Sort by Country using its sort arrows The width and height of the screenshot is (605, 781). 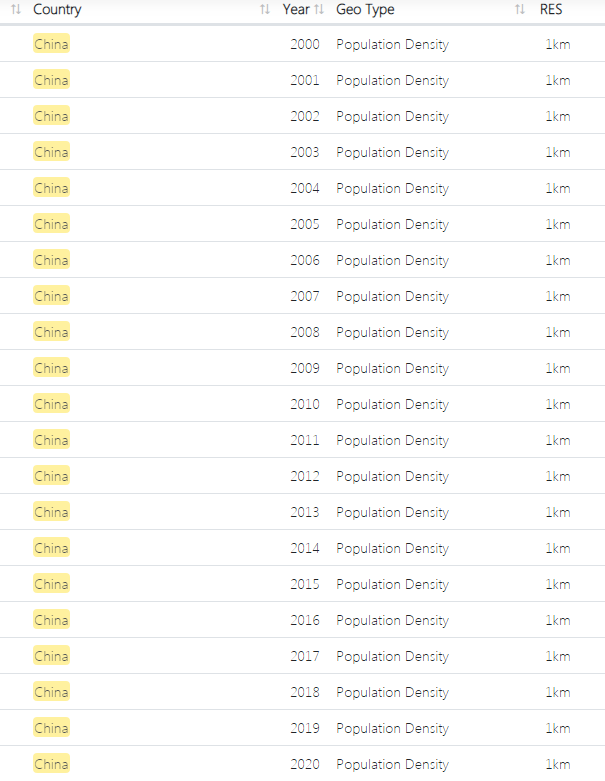point(265,9)
